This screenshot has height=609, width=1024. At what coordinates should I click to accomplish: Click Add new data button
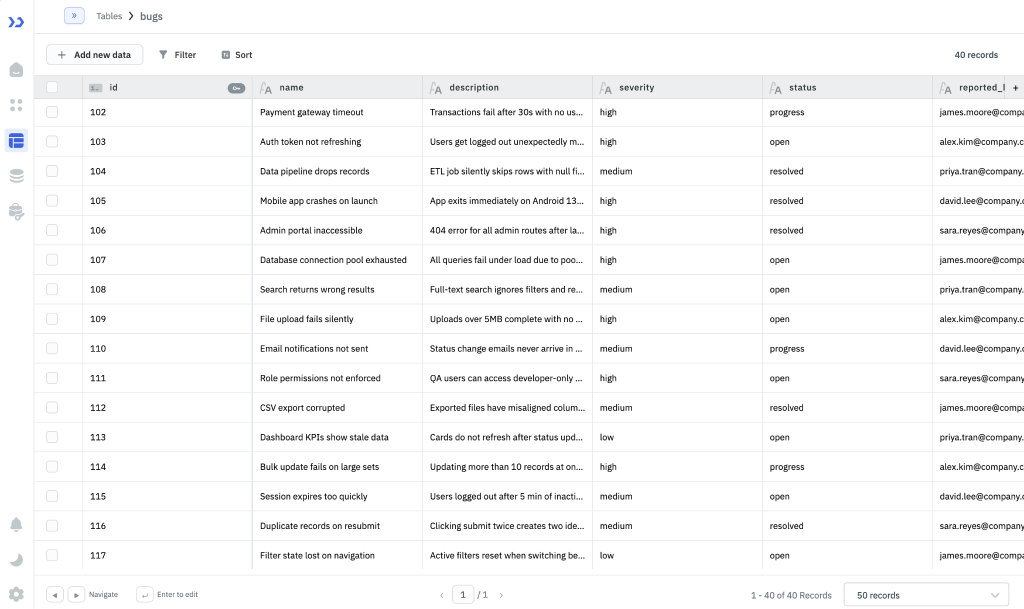[95, 55]
